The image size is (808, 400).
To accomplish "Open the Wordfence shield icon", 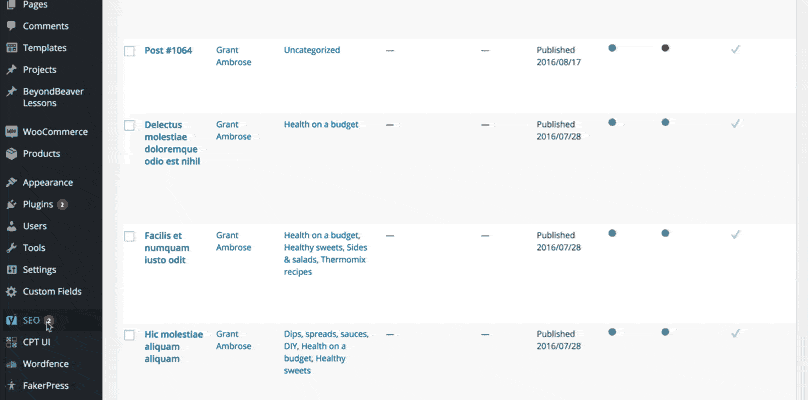I will tap(11, 364).
